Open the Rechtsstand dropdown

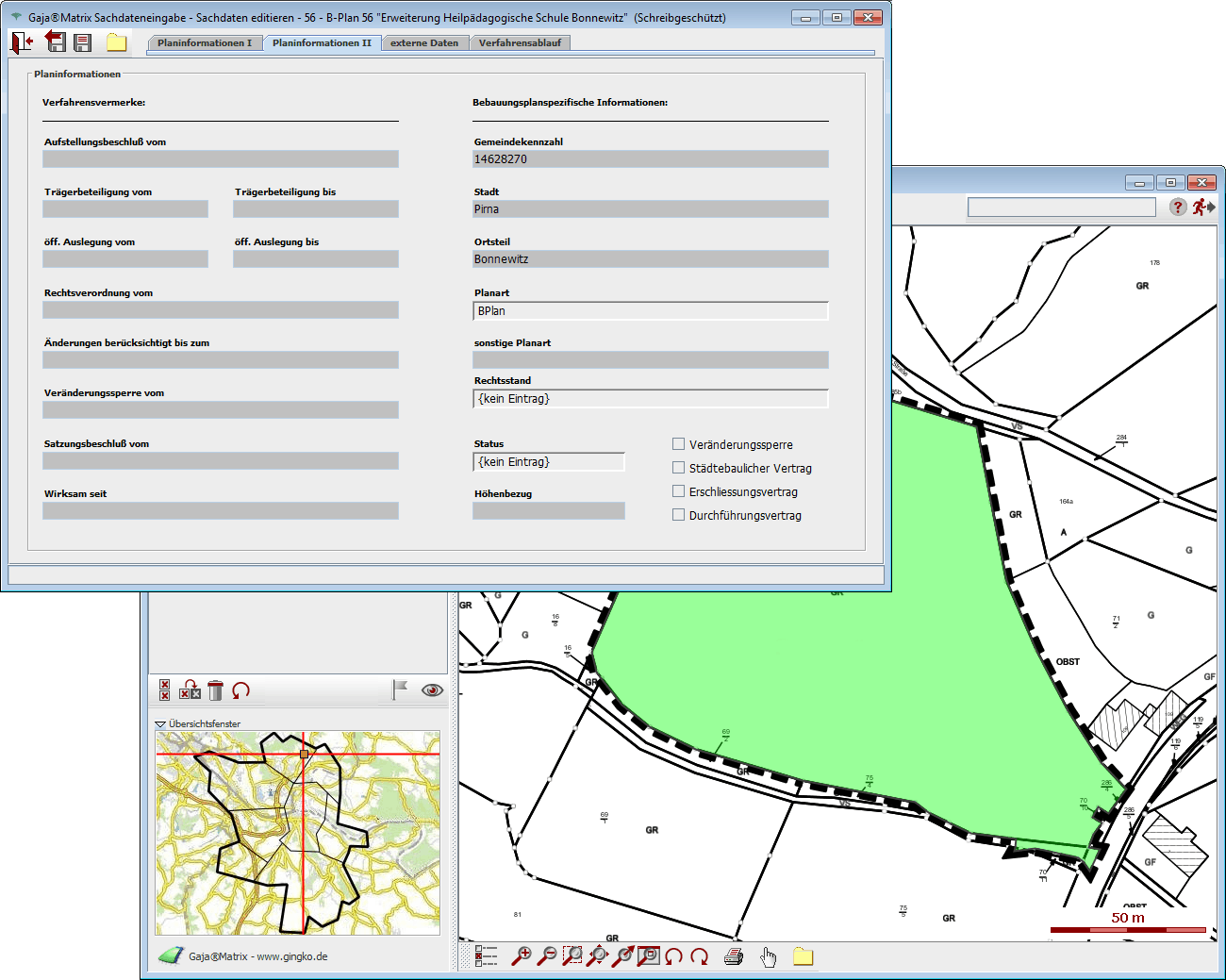(x=650, y=399)
